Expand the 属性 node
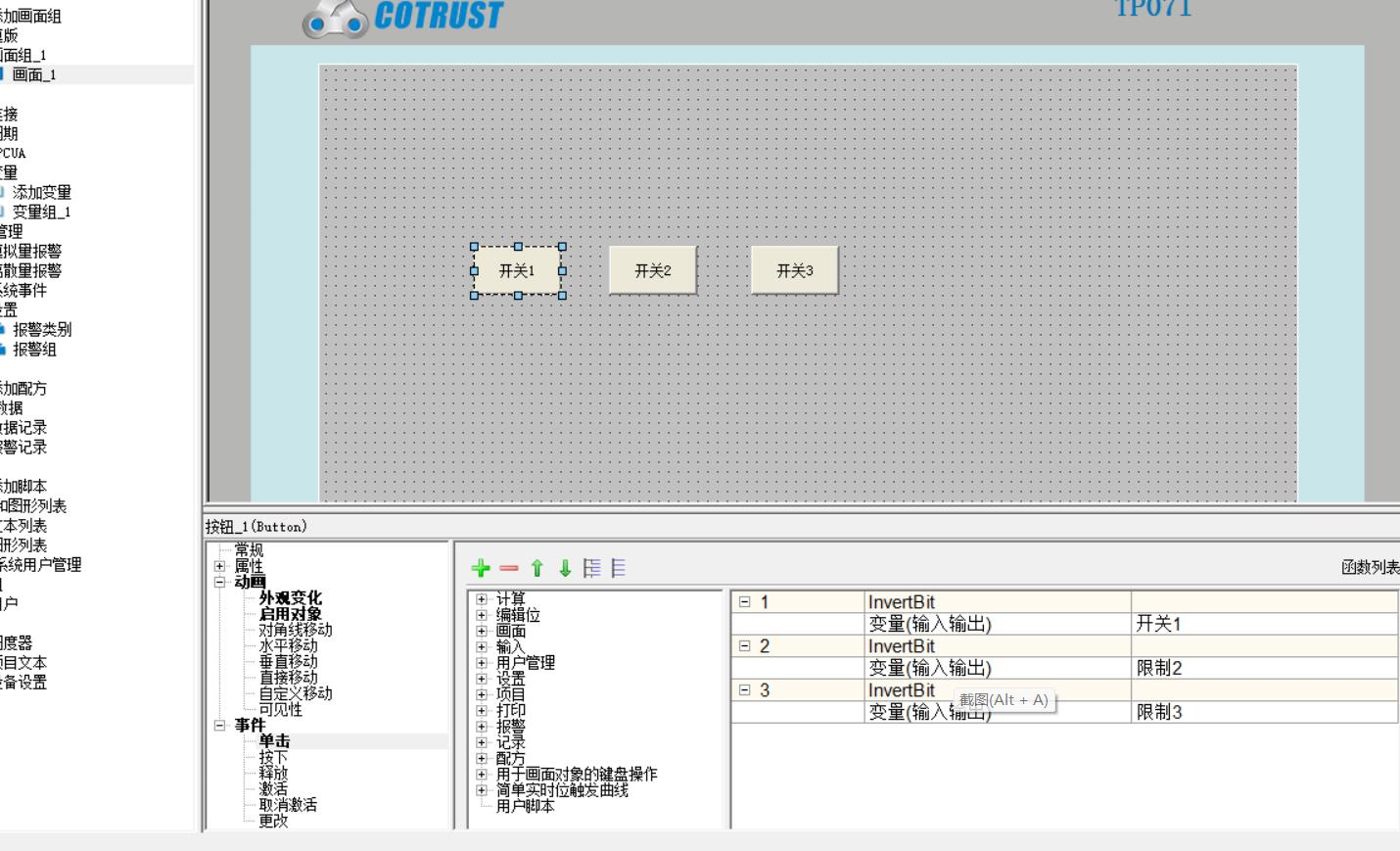The image size is (1400, 851). tap(220, 566)
